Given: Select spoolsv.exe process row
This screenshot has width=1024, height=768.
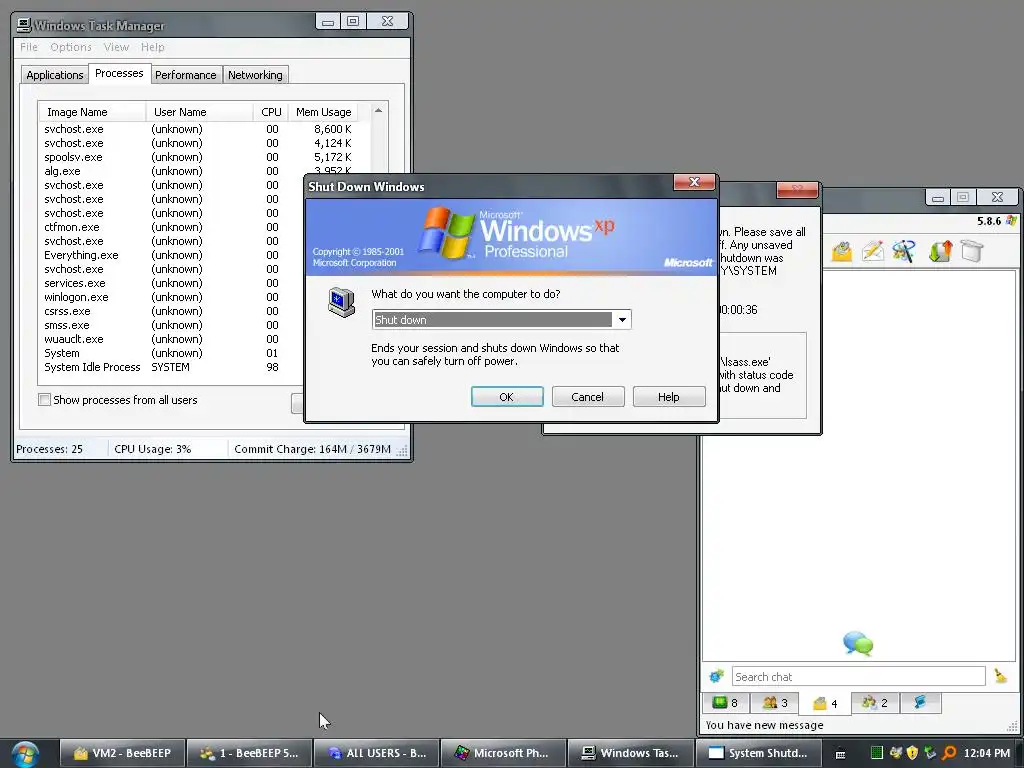Looking at the screenshot, I should [204, 157].
